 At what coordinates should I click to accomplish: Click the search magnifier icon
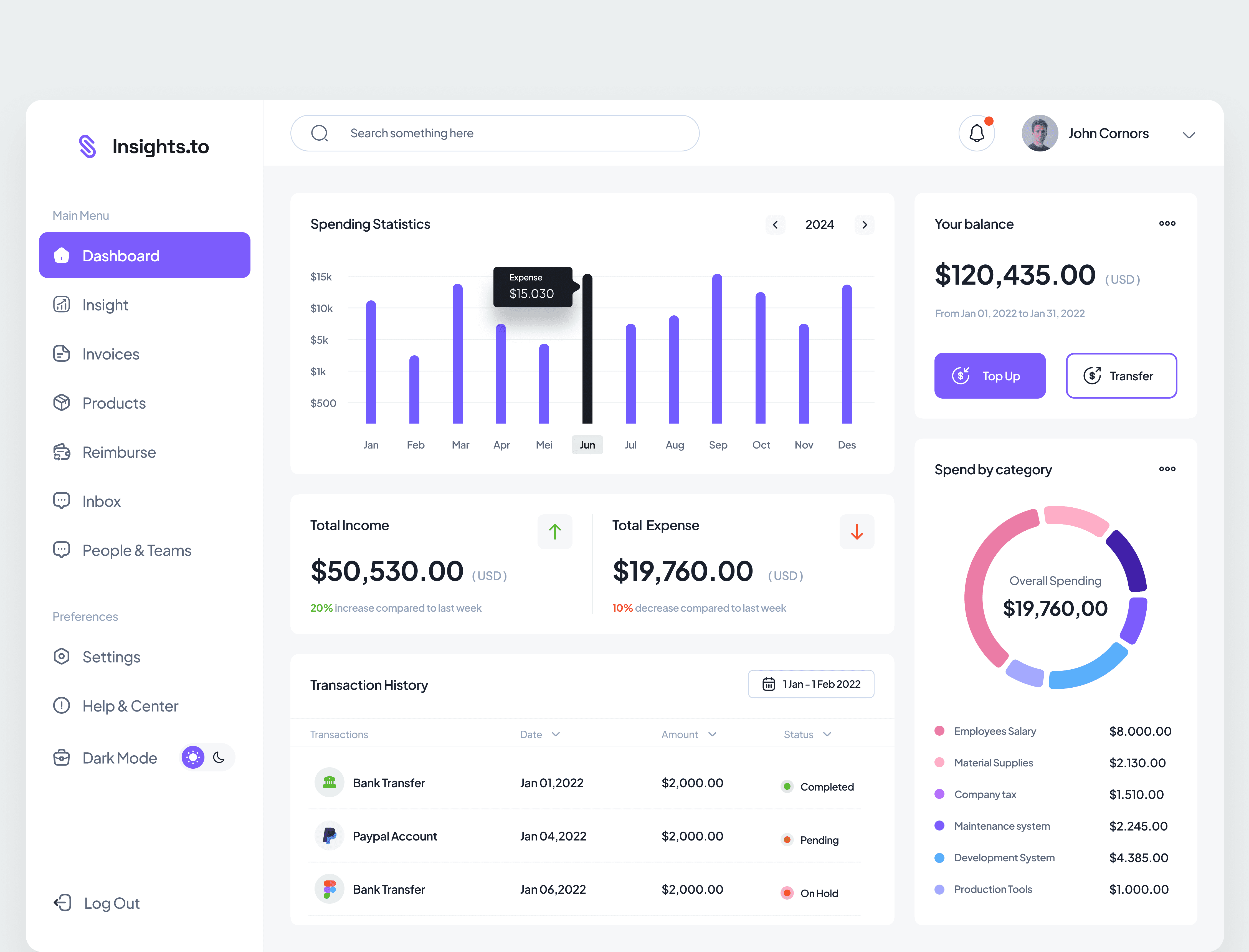pos(320,133)
